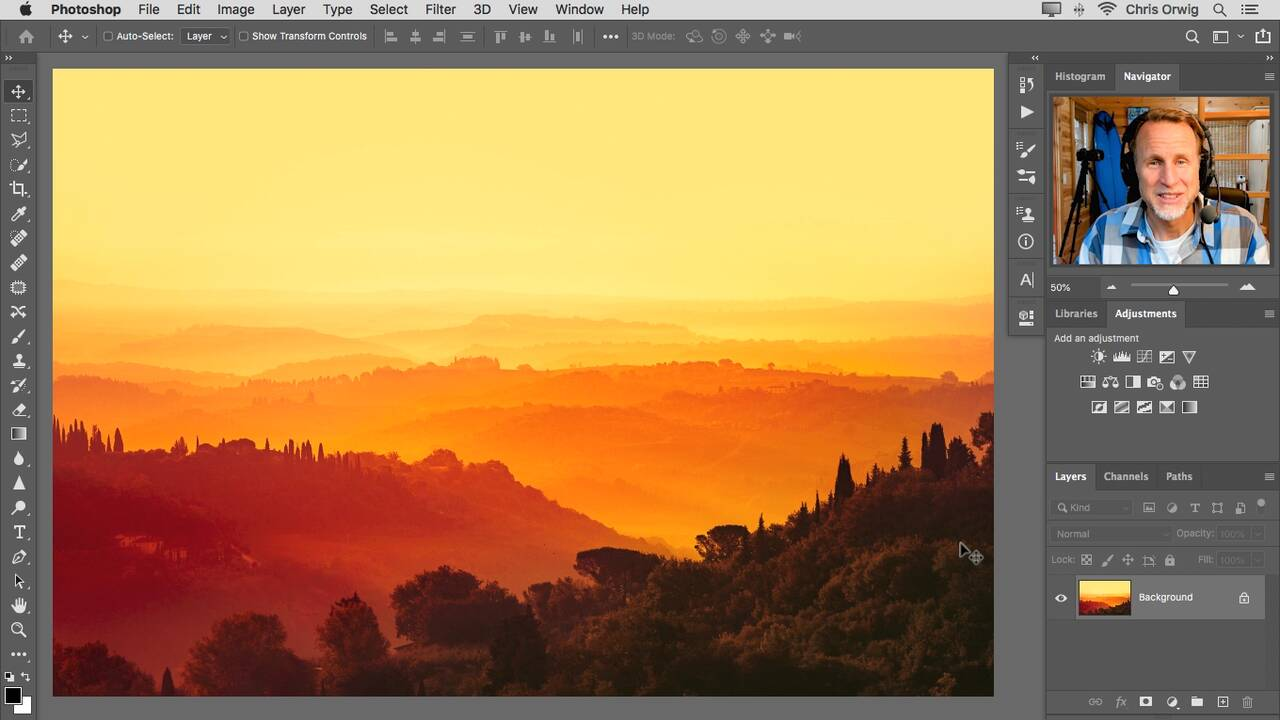Create a new layer group

coord(1197,702)
